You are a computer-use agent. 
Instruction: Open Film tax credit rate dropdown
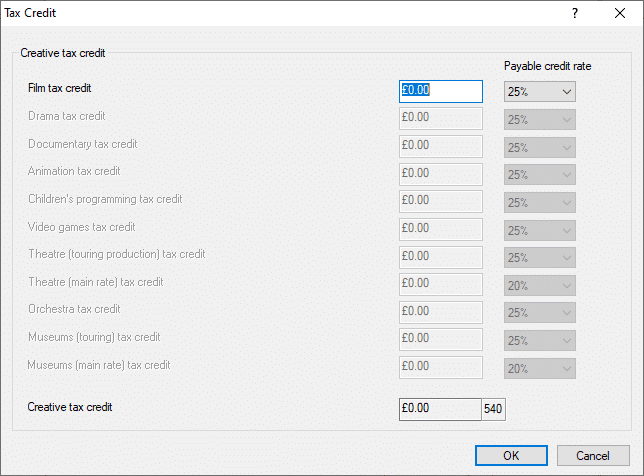point(540,92)
